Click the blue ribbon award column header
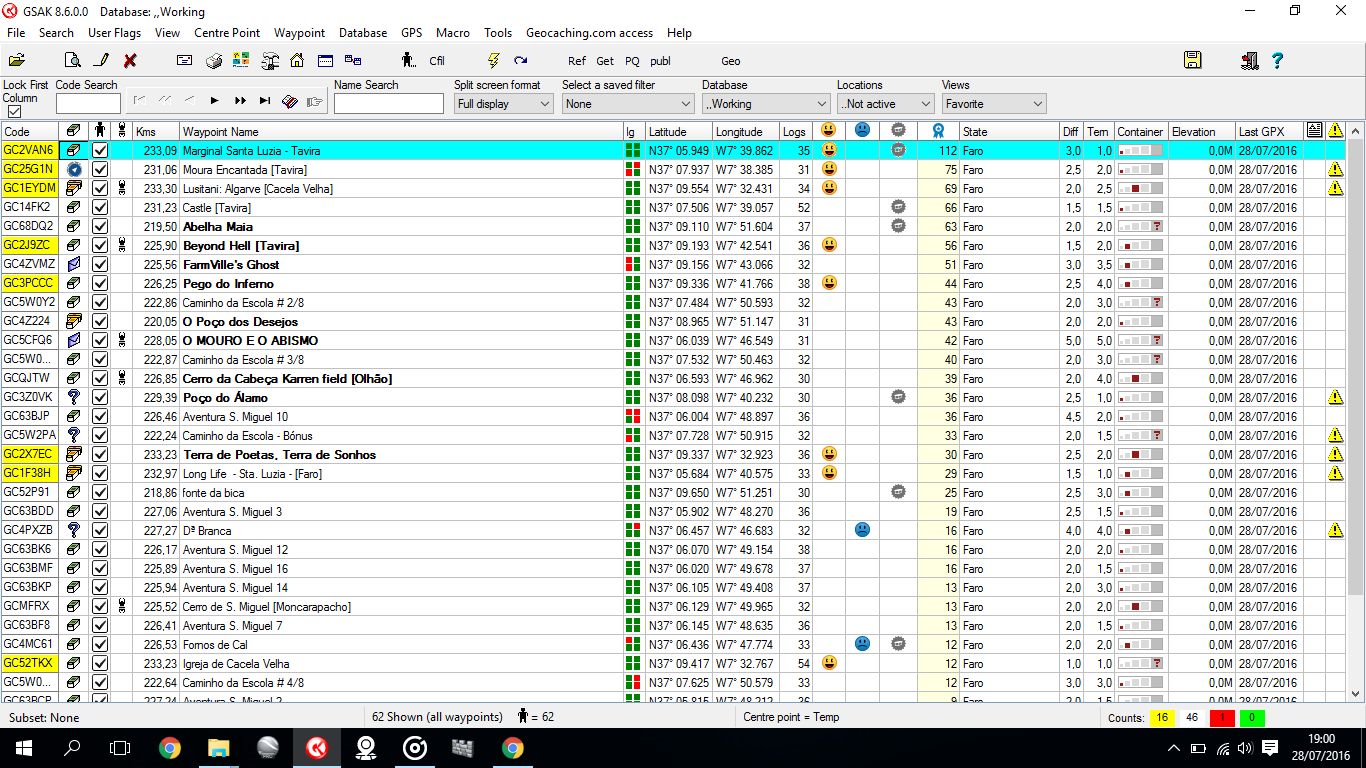Image resolution: width=1366 pixels, height=768 pixels. point(937,131)
